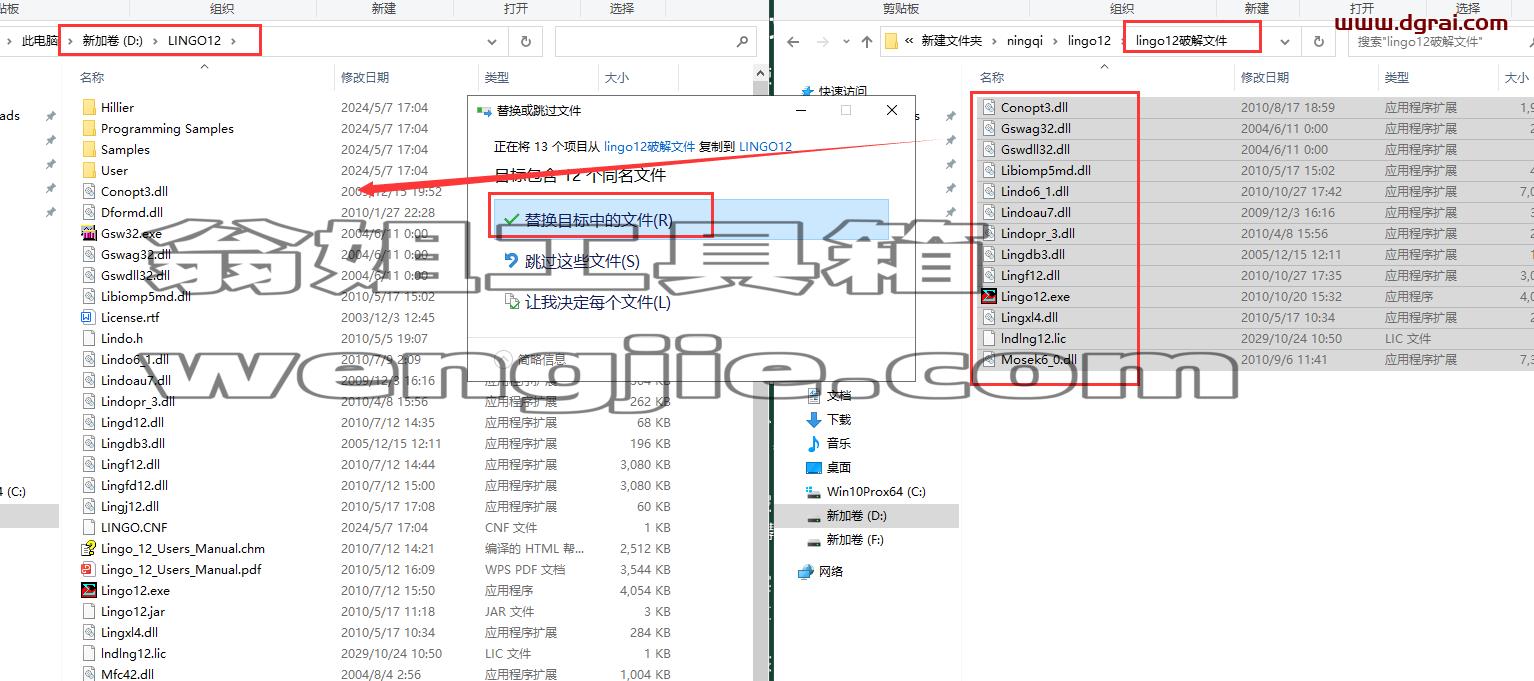The height and width of the screenshot is (681, 1534).
Task: Click the LINGO12 destination link in dialog
Action: pyautogui.click(x=765, y=146)
